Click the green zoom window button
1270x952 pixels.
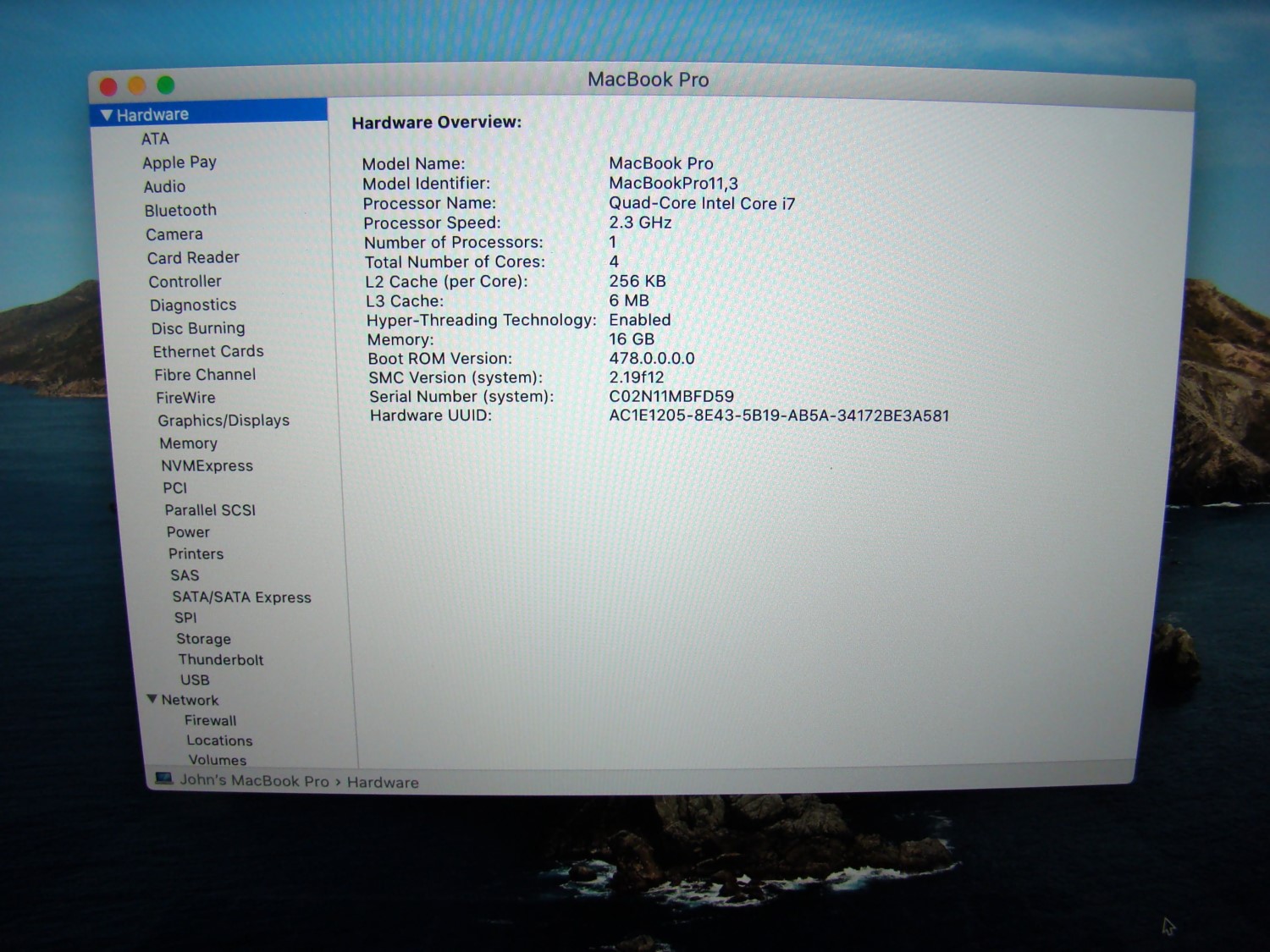[x=166, y=85]
